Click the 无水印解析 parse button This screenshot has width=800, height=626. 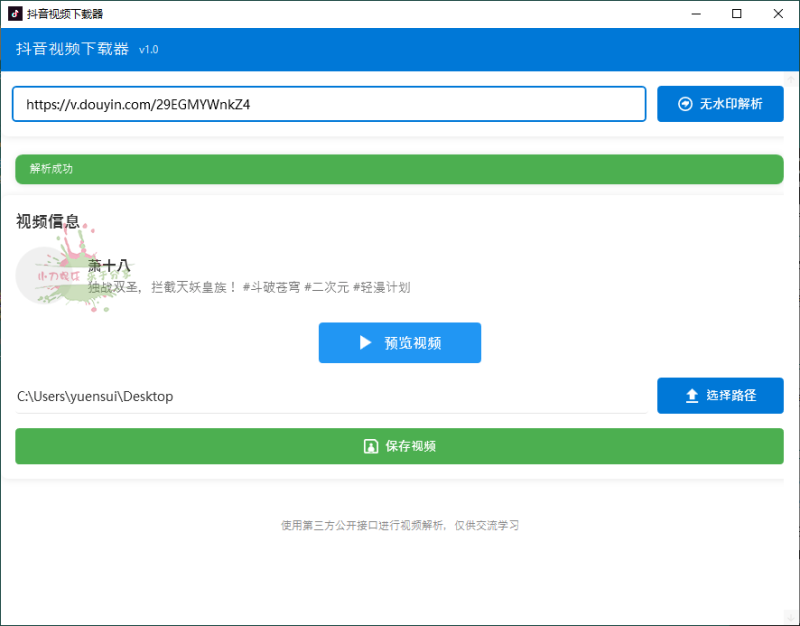point(720,103)
